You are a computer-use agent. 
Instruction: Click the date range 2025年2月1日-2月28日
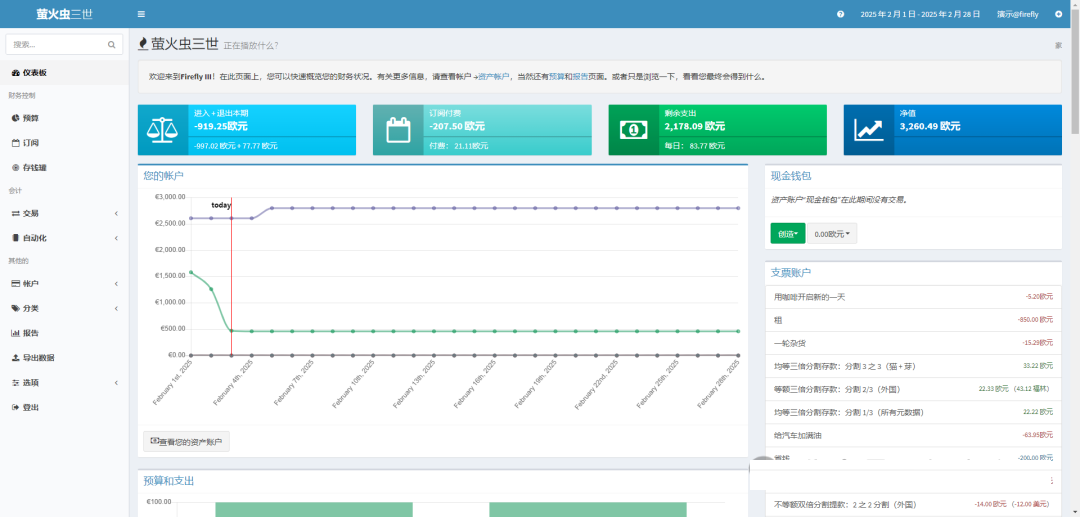[920, 14]
